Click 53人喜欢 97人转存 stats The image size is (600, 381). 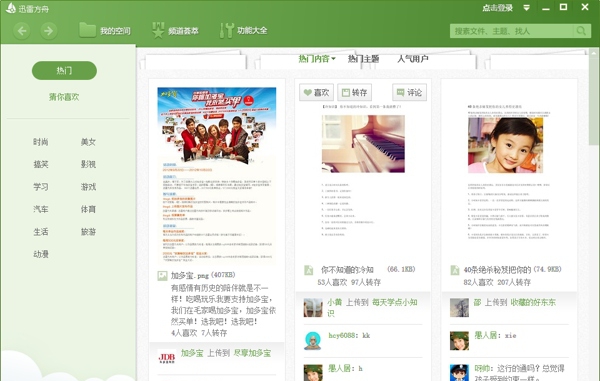pyautogui.click(x=349, y=282)
